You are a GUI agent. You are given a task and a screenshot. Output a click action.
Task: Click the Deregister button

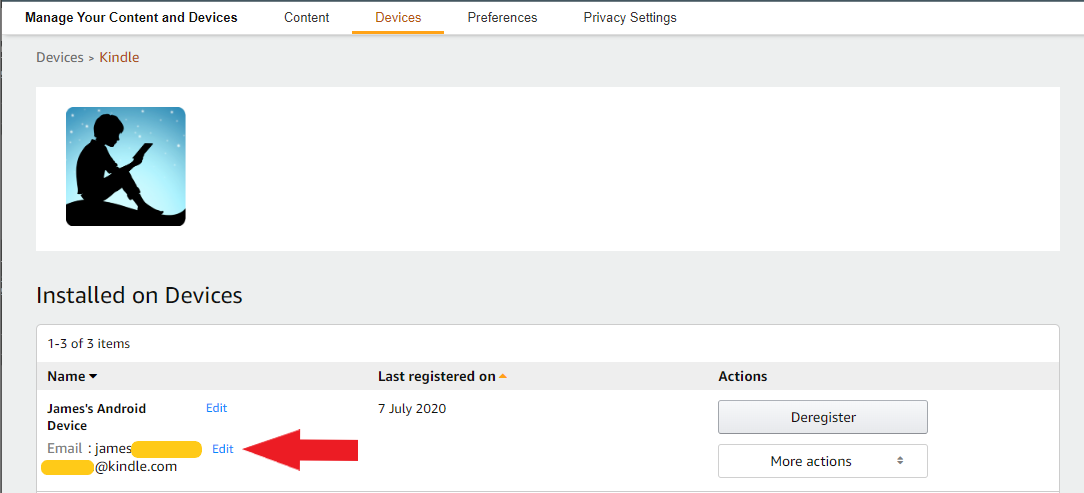click(822, 417)
